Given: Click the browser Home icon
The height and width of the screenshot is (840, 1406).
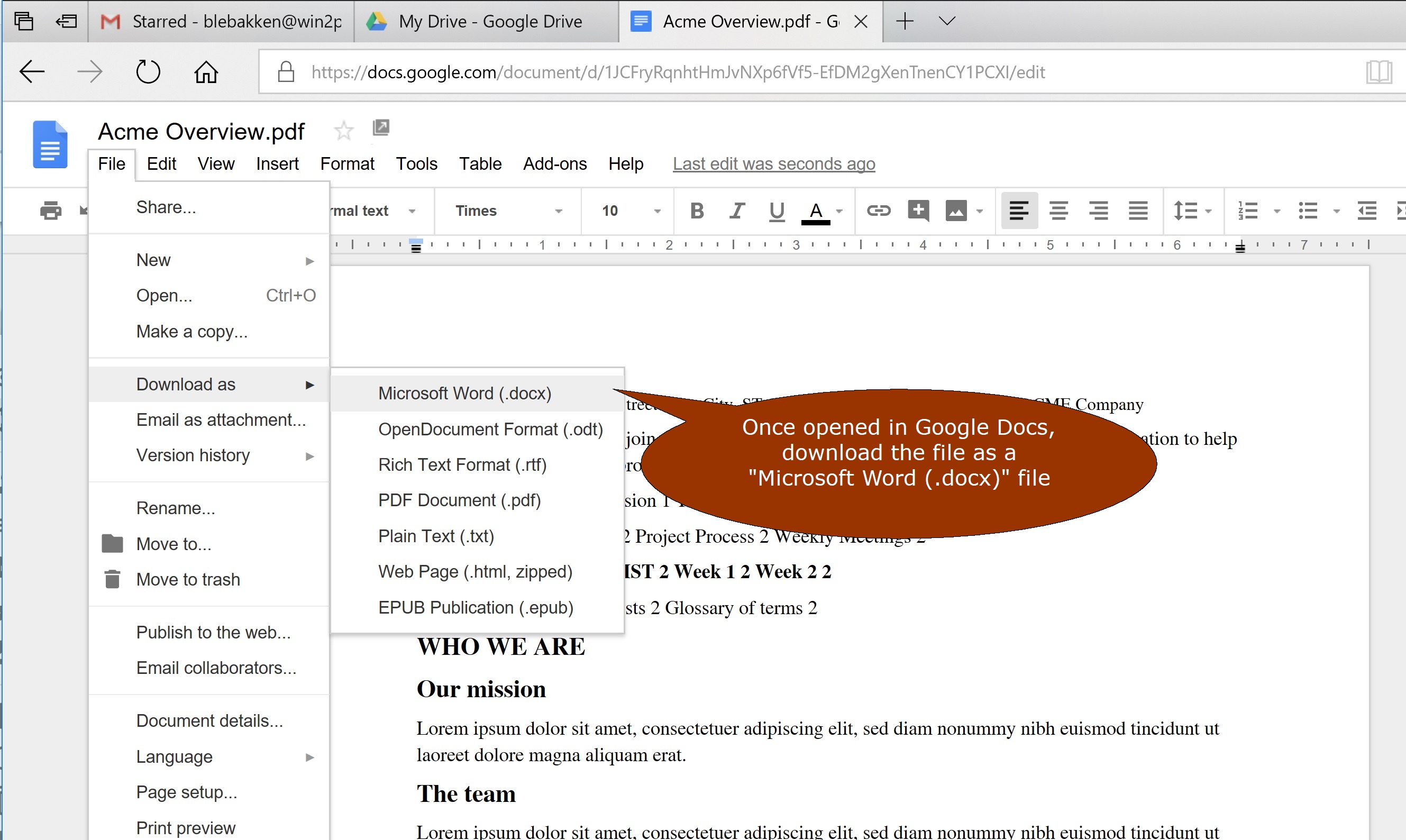Looking at the screenshot, I should [206, 72].
